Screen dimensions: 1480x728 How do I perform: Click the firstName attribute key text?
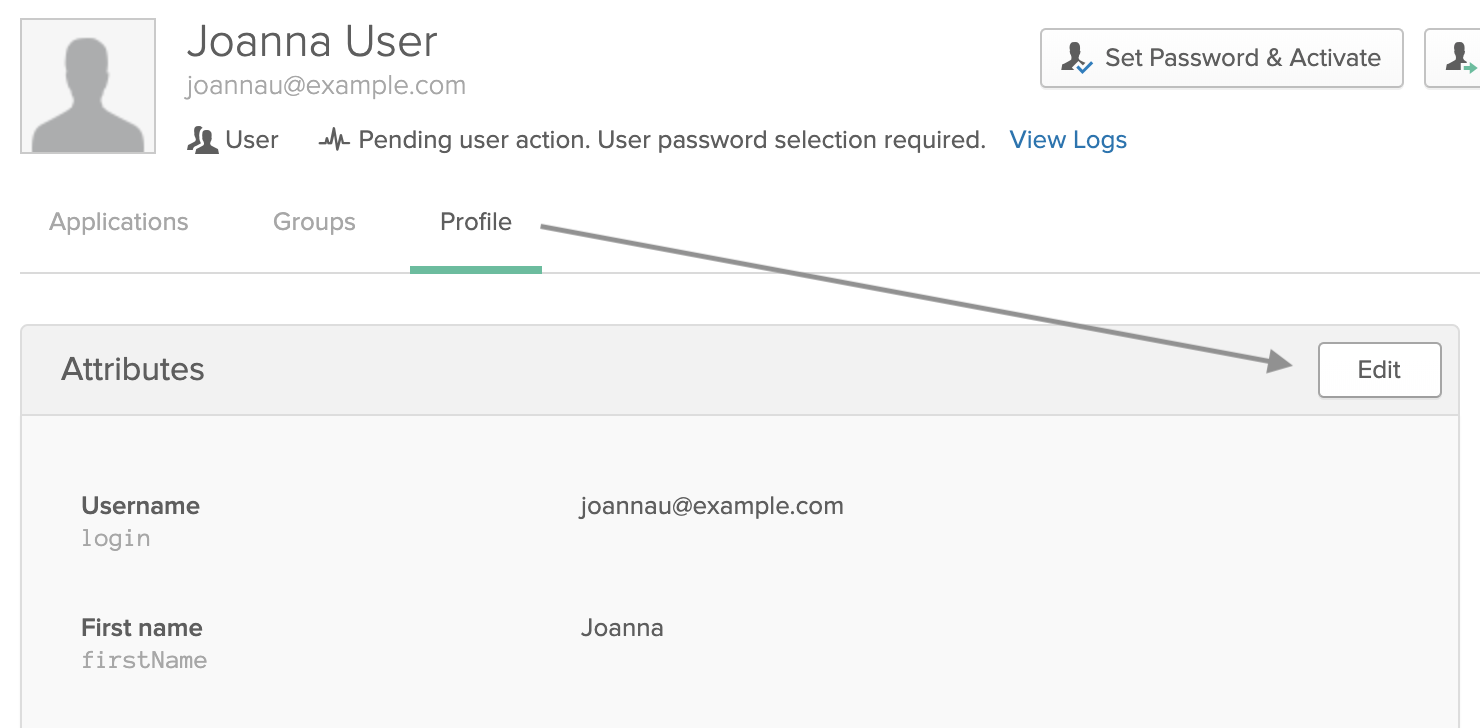tap(144, 660)
